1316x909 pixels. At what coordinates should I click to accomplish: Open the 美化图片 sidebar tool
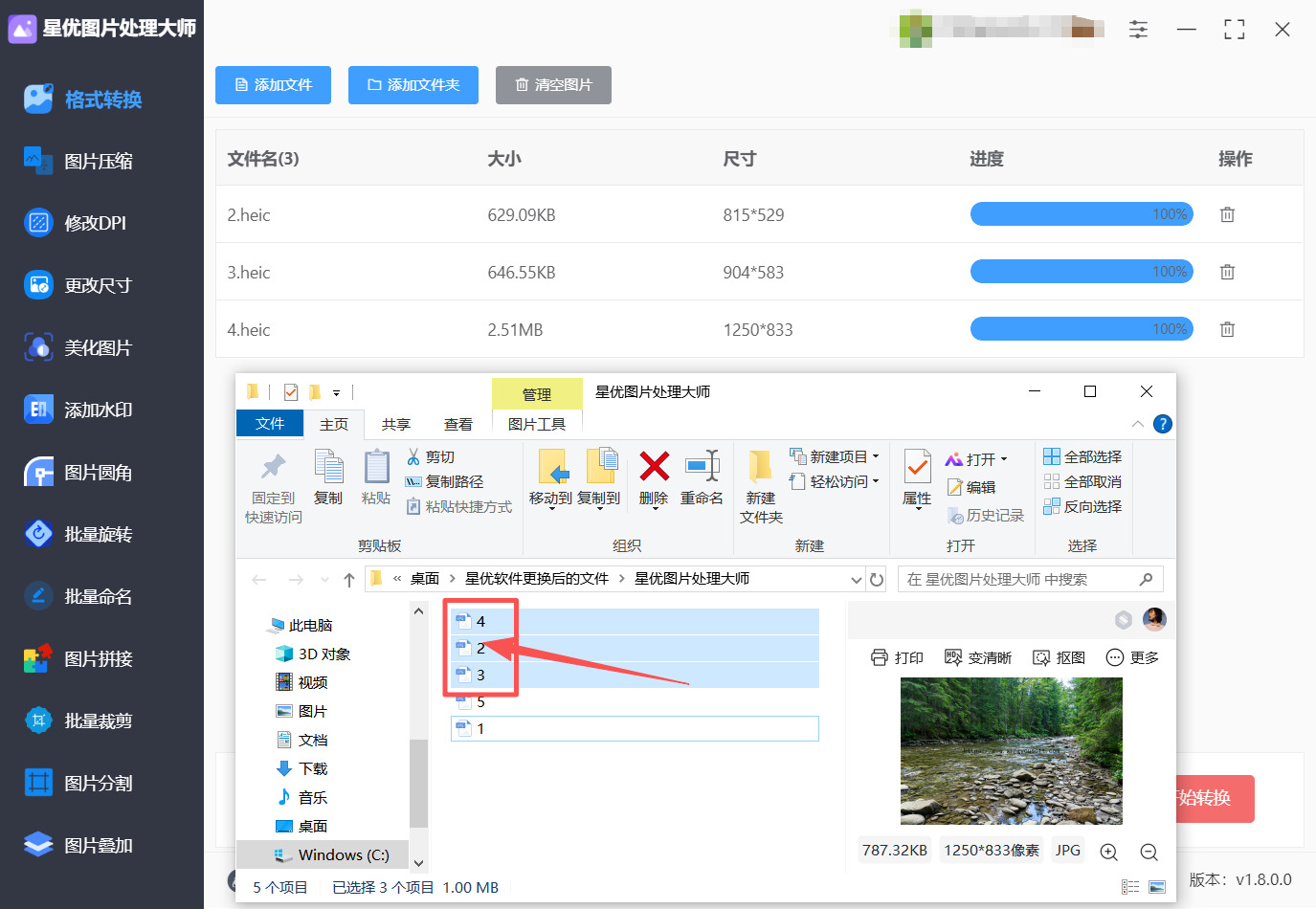click(78, 347)
